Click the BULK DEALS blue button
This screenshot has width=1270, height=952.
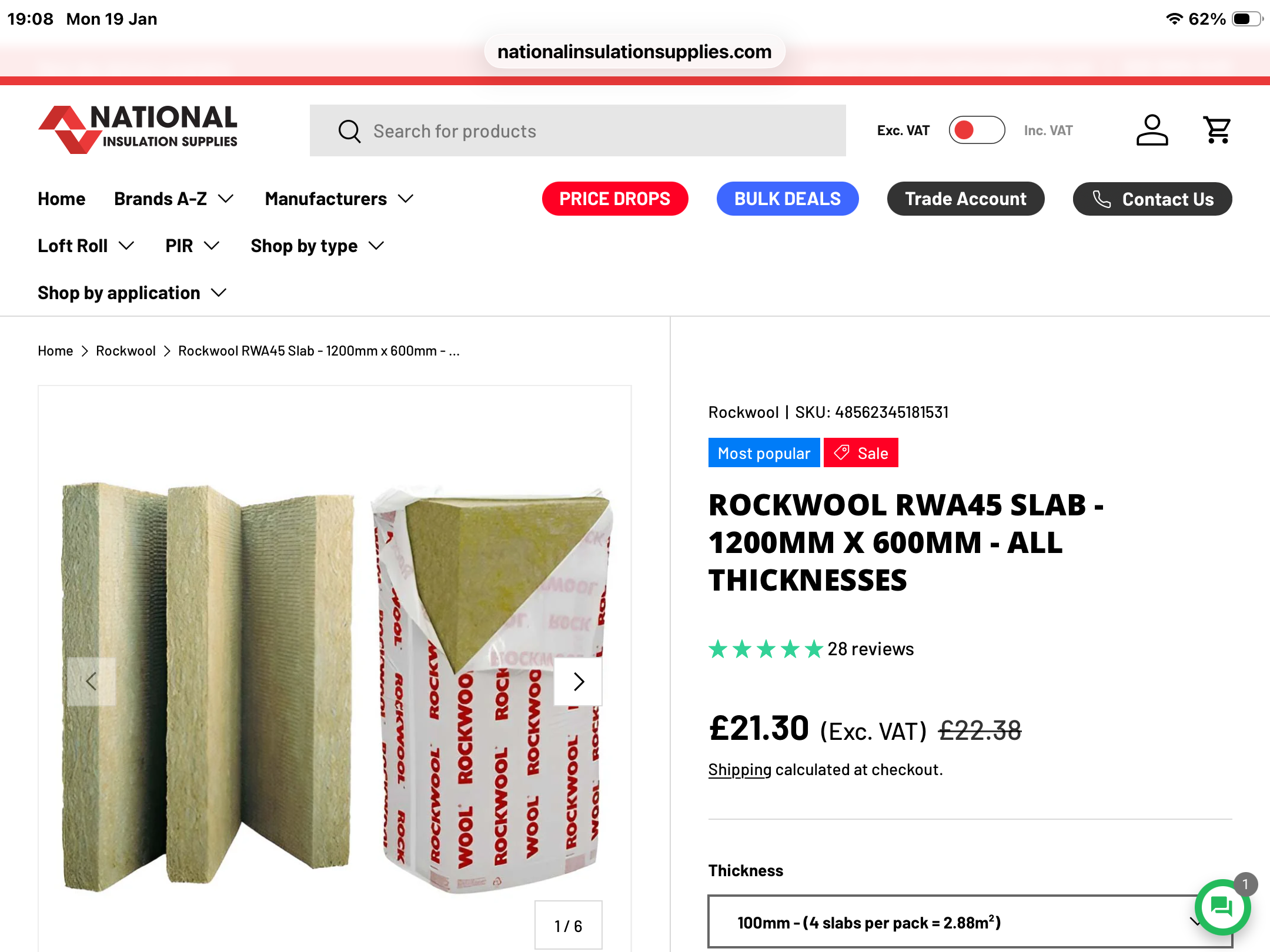click(787, 199)
